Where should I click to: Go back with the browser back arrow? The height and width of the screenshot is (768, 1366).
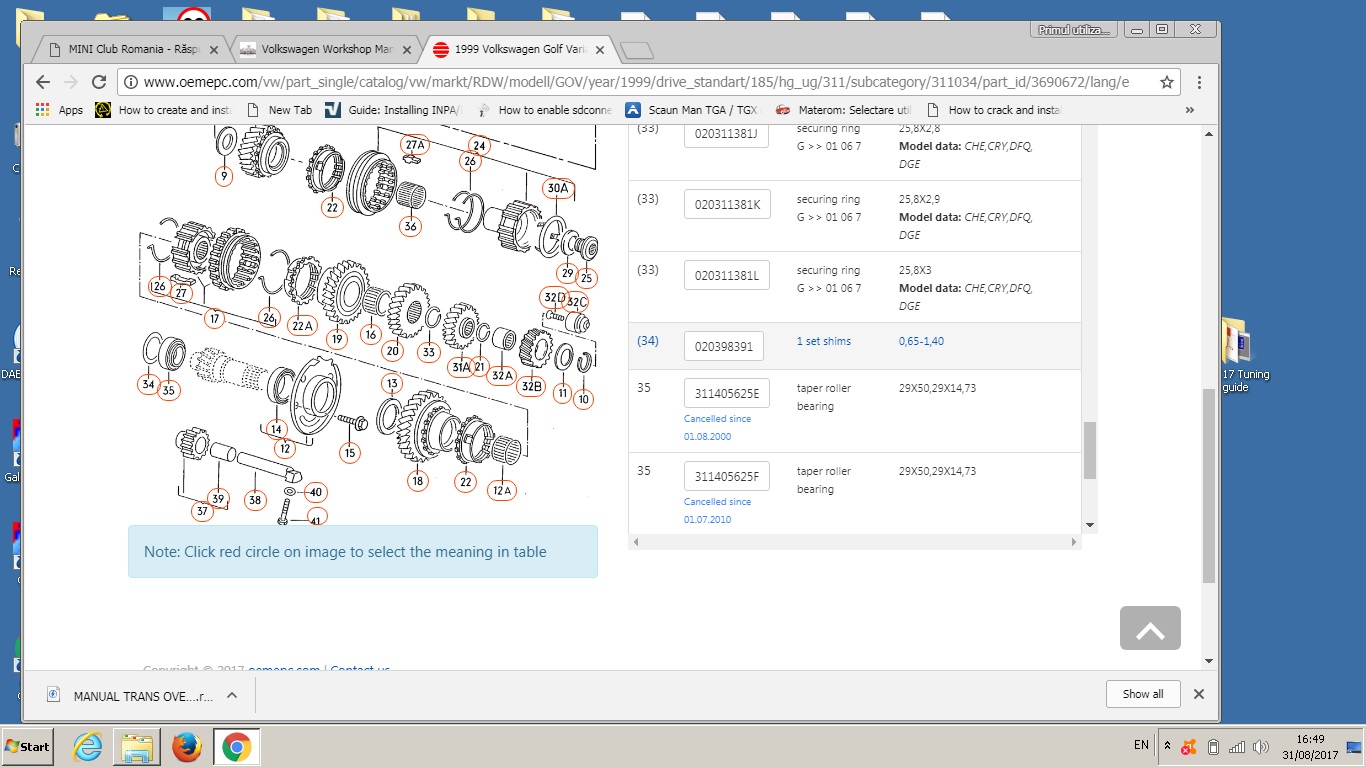pyautogui.click(x=42, y=82)
